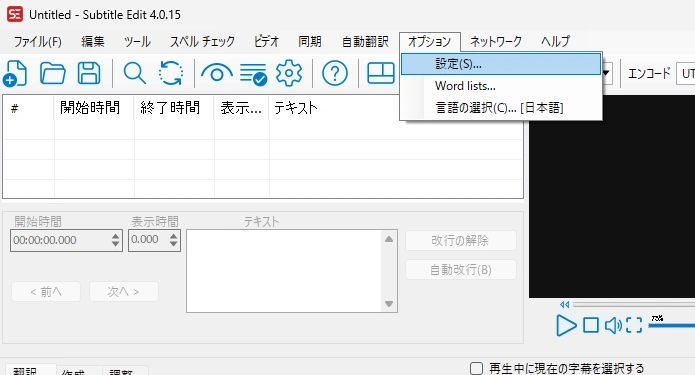This screenshot has height=375, width=695.
Task: Open the スペル チェック menu
Action: (203, 42)
